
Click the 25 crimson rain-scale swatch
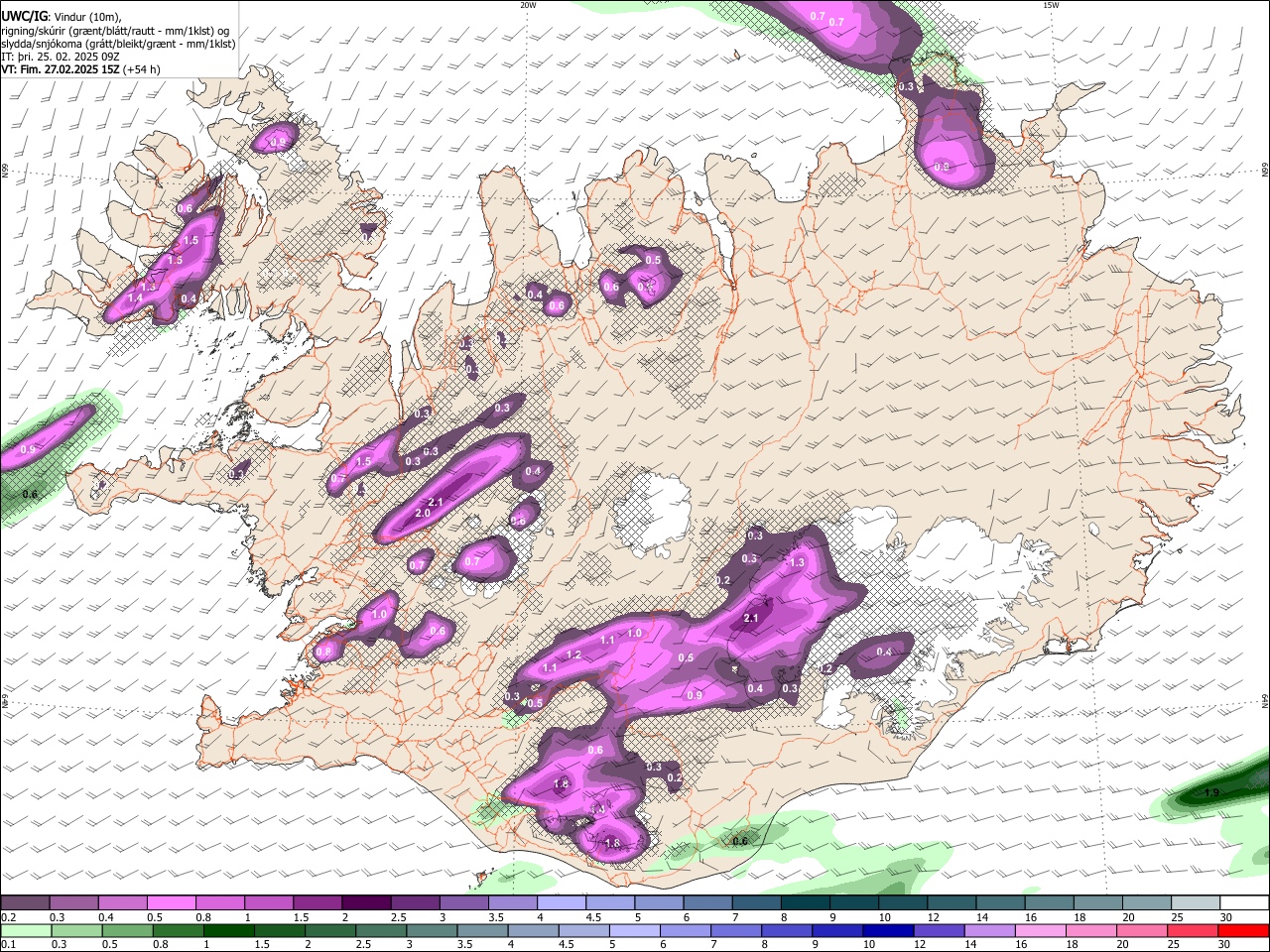pos(1192,930)
